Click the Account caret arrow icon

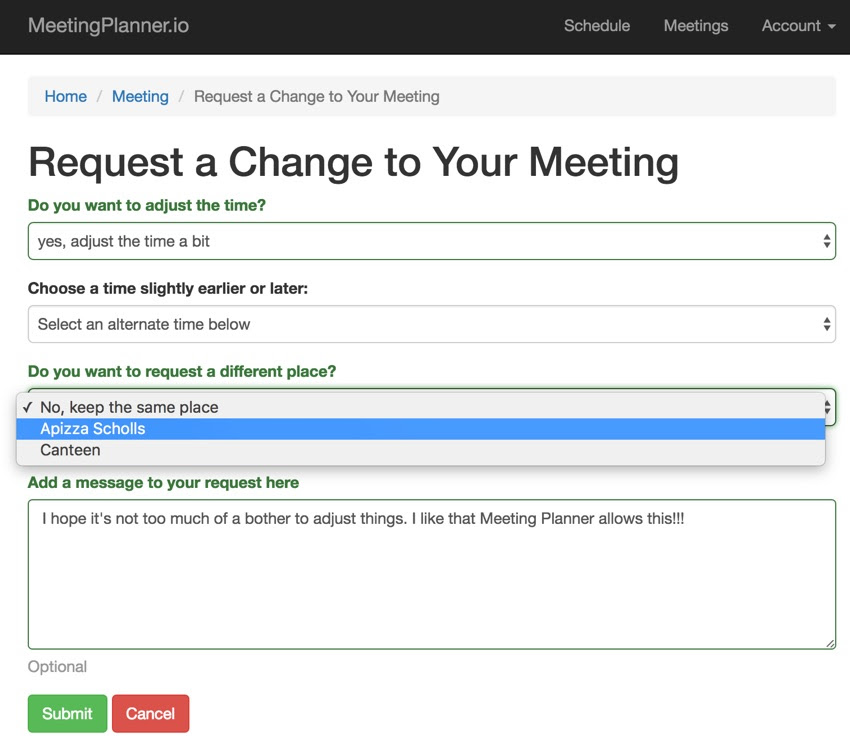(832, 26)
